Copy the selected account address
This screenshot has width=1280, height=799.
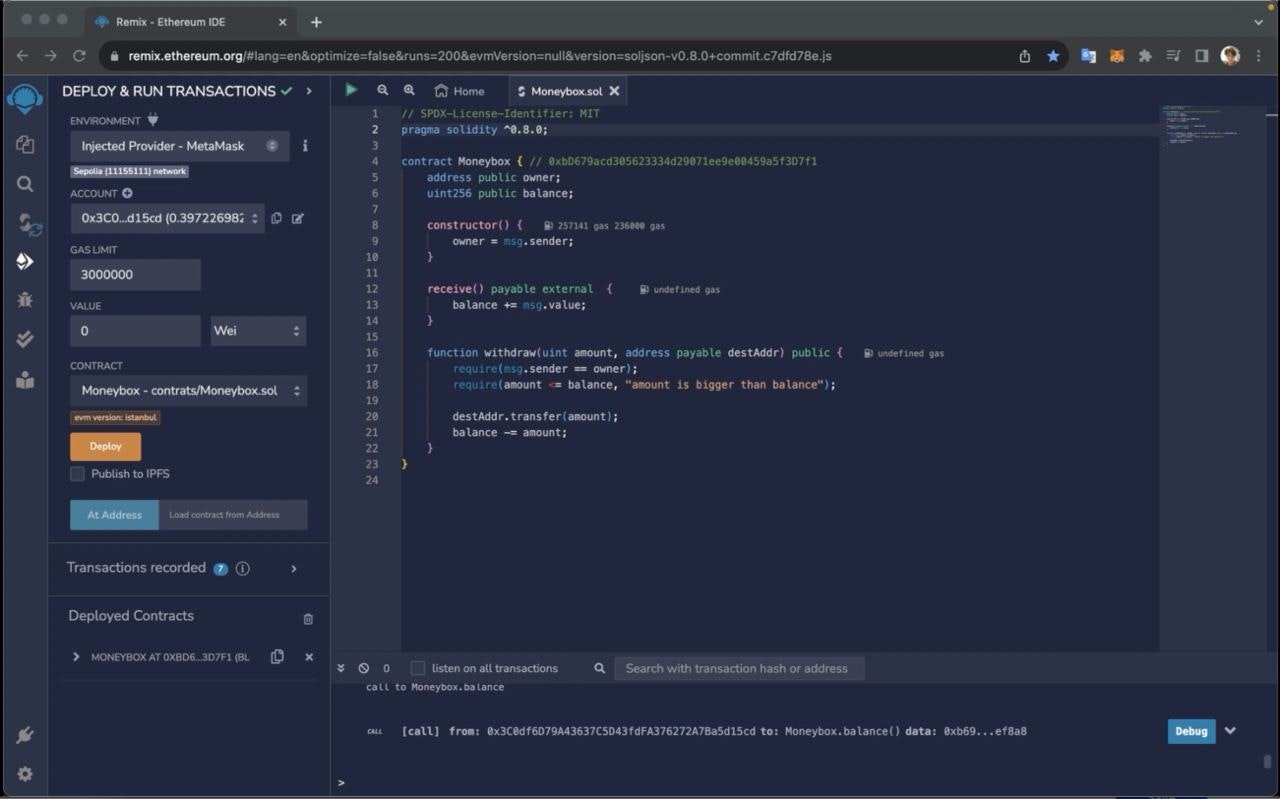pyautogui.click(x=276, y=218)
